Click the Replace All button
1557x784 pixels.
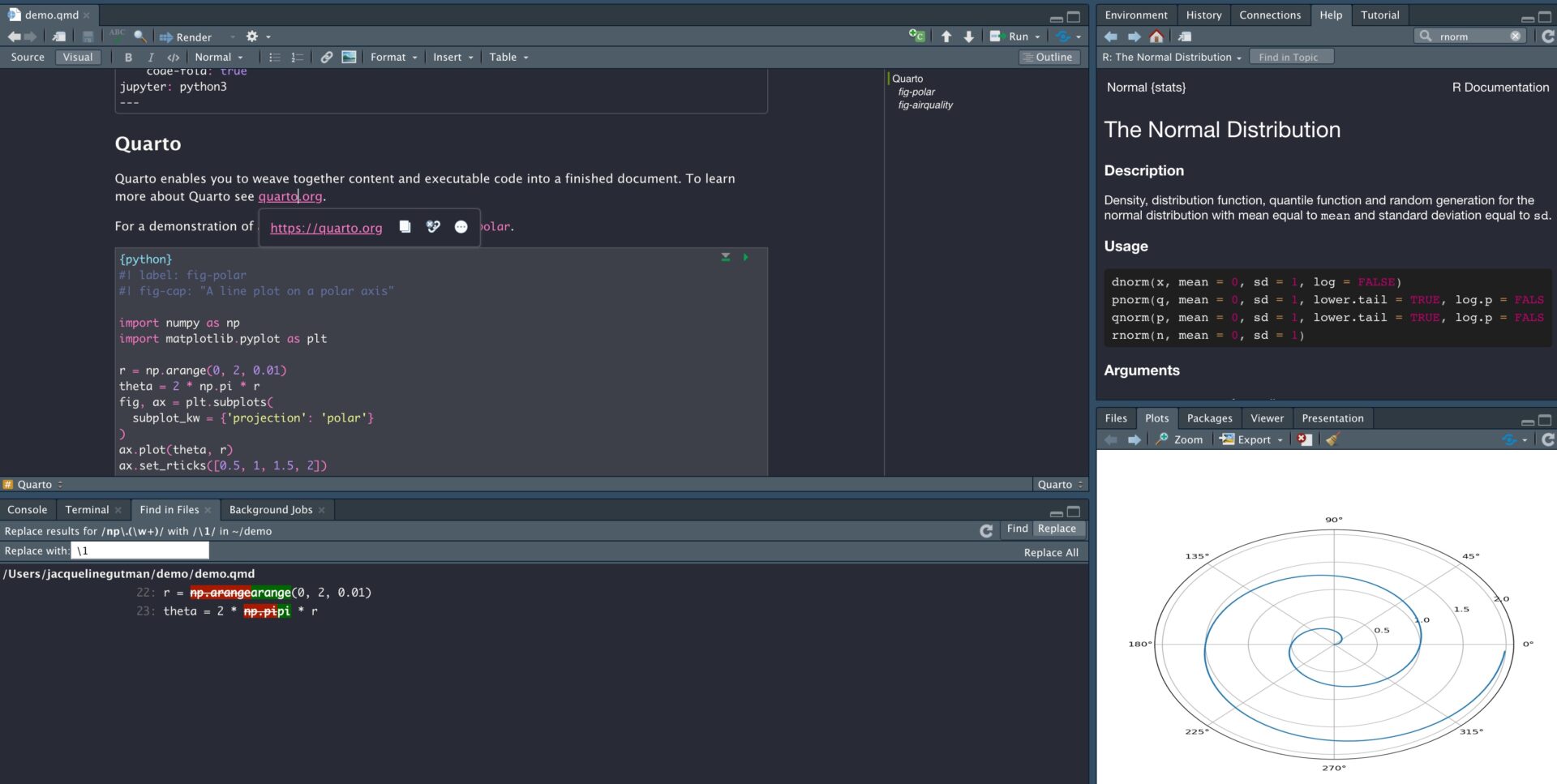[1050, 553]
